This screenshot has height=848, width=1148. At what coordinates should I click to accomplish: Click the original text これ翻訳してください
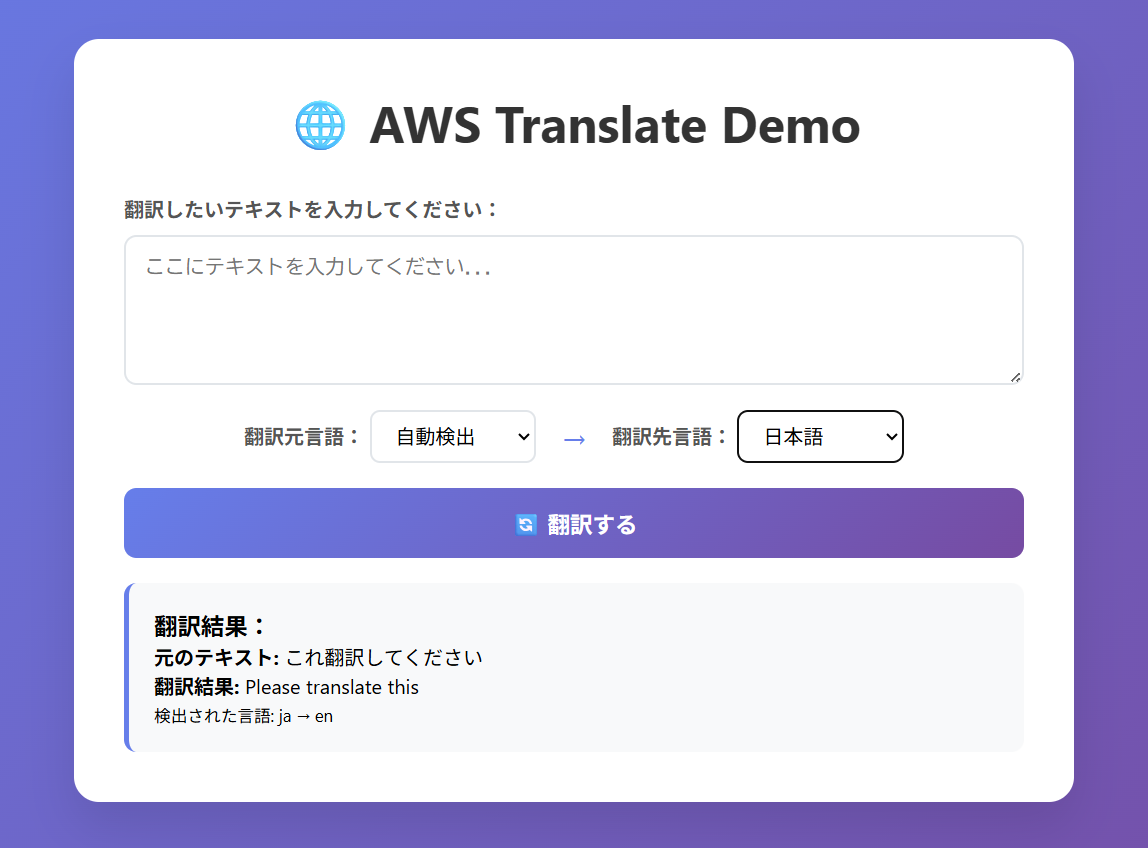384,658
